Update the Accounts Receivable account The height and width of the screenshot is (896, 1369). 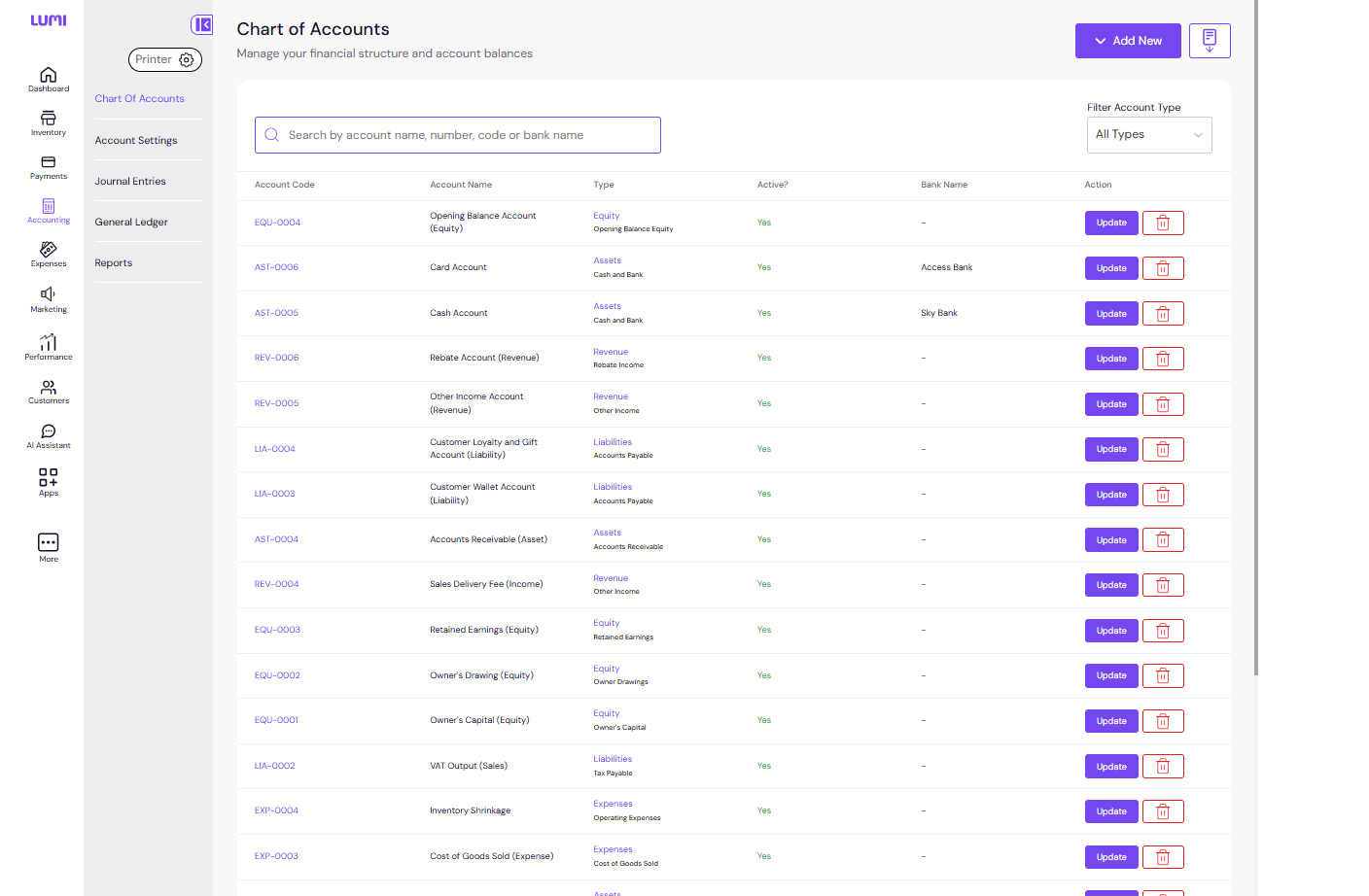[x=1111, y=539]
